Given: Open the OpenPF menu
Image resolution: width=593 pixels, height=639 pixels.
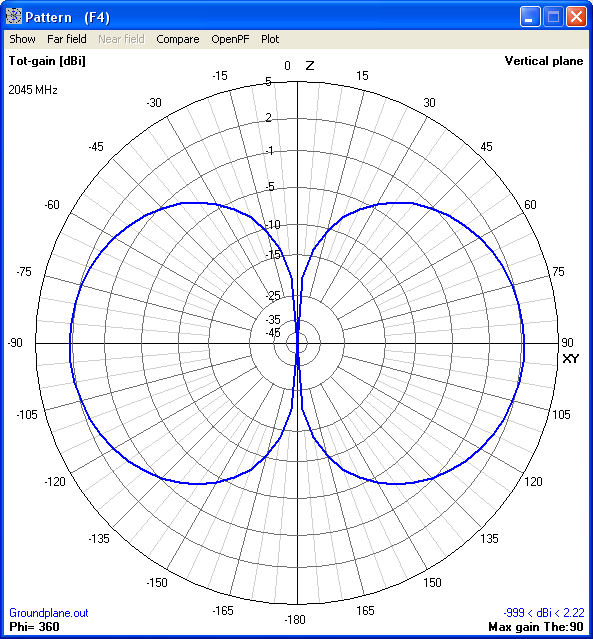Looking at the screenshot, I should point(230,39).
